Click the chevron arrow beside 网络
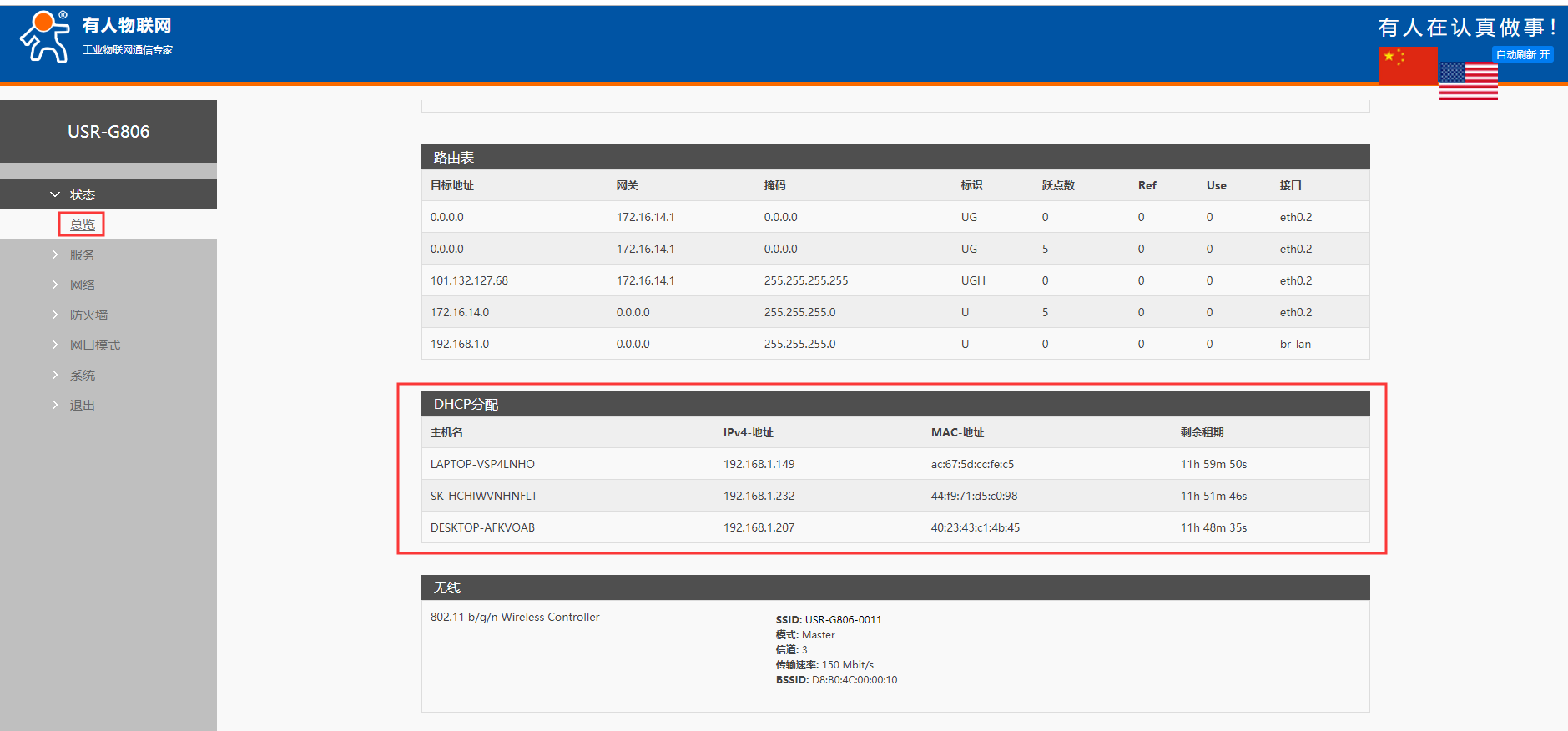Image resolution: width=1568 pixels, height=731 pixels. pos(55,285)
